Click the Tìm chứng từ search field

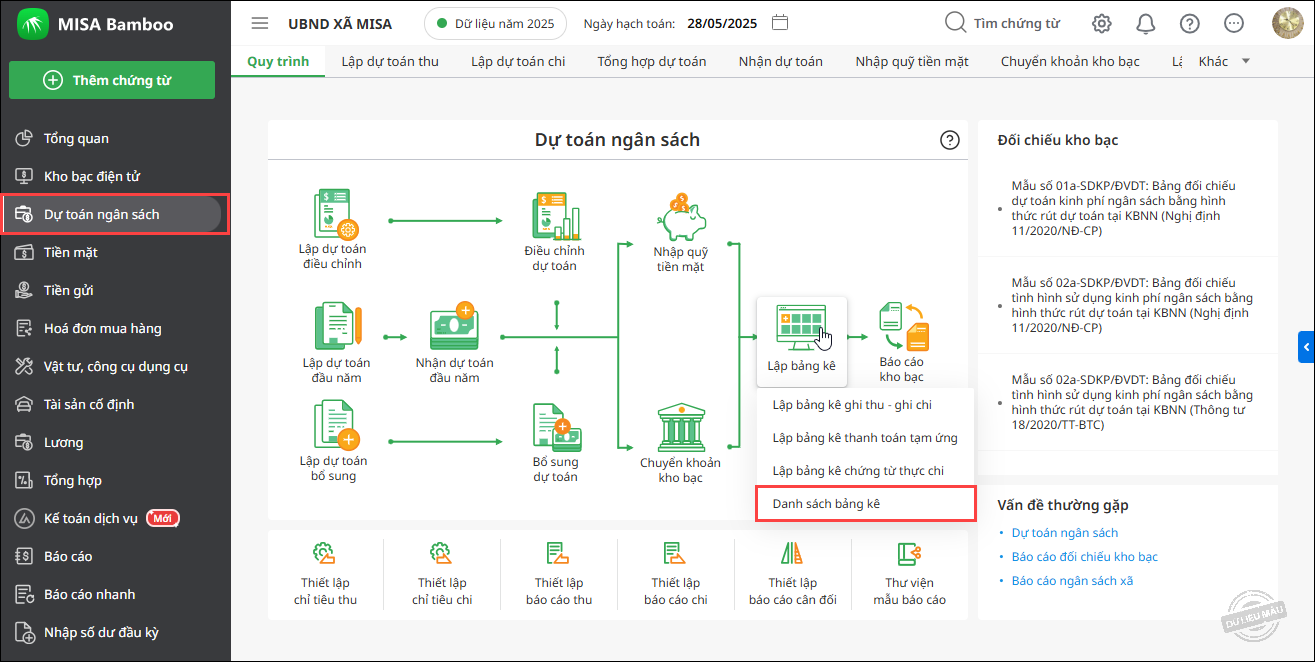[x=1002, y=23]
